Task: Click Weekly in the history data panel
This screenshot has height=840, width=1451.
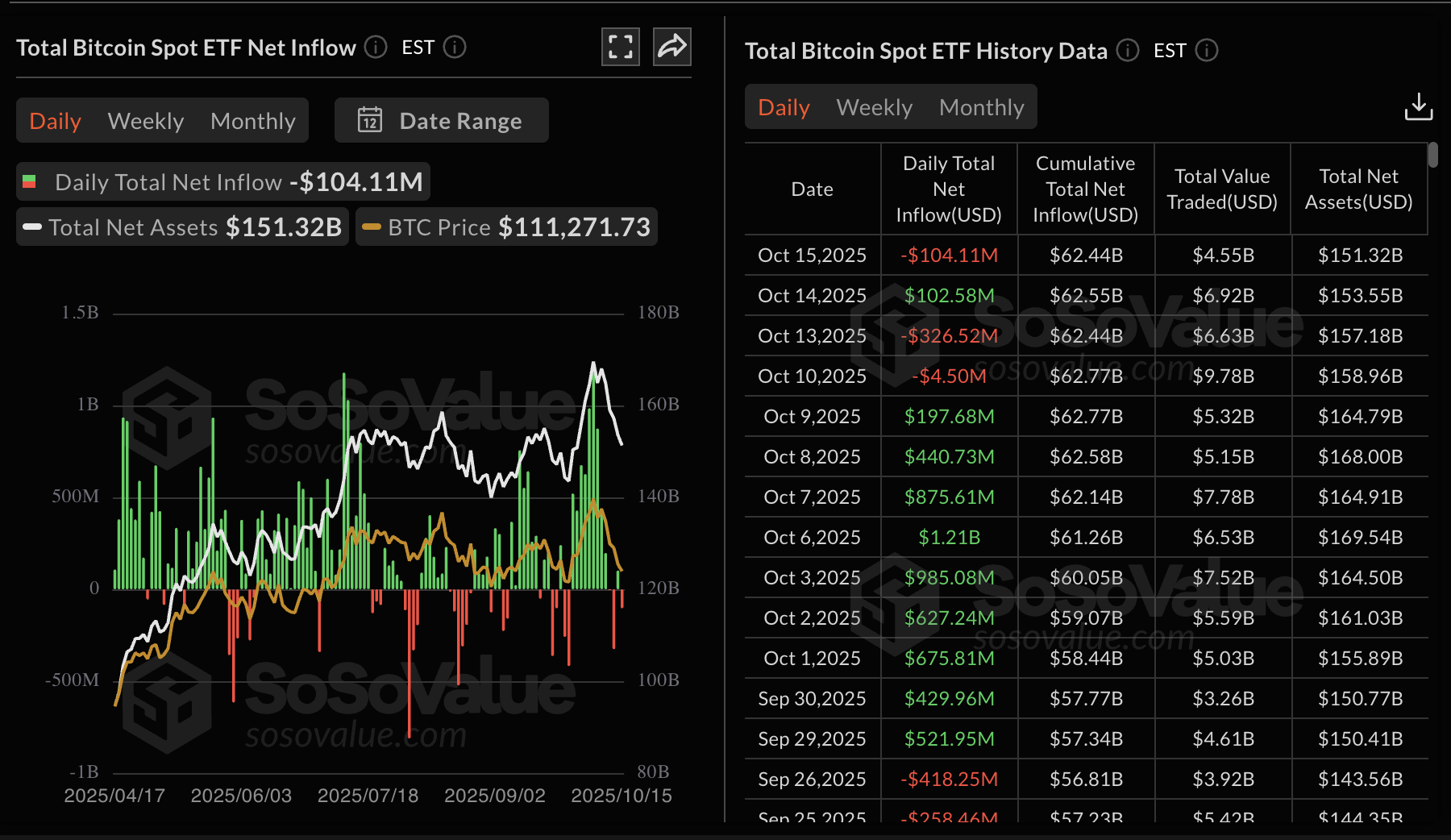Action: click(874, 106)
